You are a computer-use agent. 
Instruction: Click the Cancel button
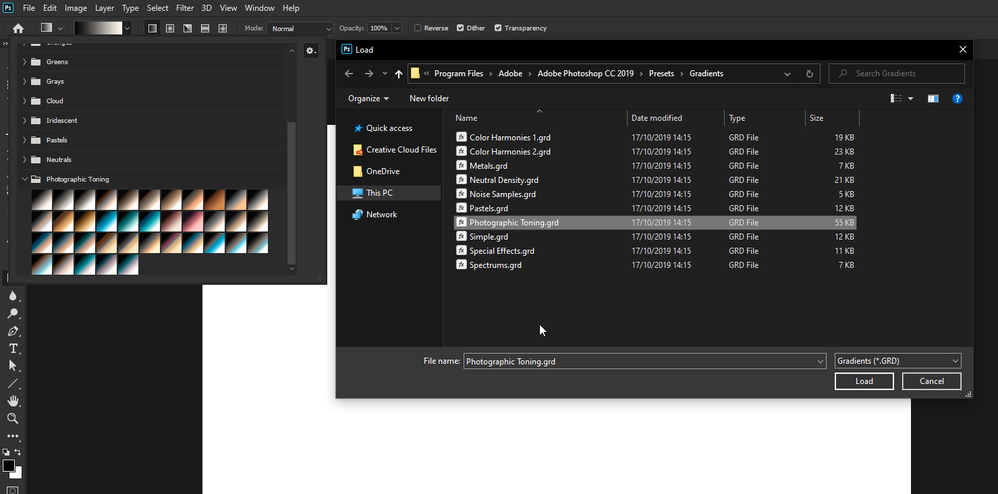click(931, 381)
